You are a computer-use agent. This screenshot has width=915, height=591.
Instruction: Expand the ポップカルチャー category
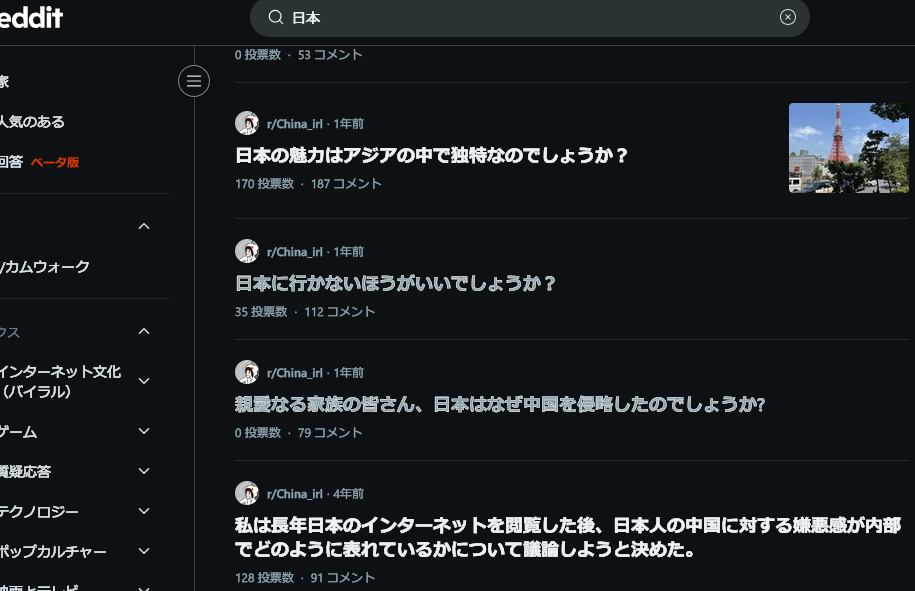(144, 551)
